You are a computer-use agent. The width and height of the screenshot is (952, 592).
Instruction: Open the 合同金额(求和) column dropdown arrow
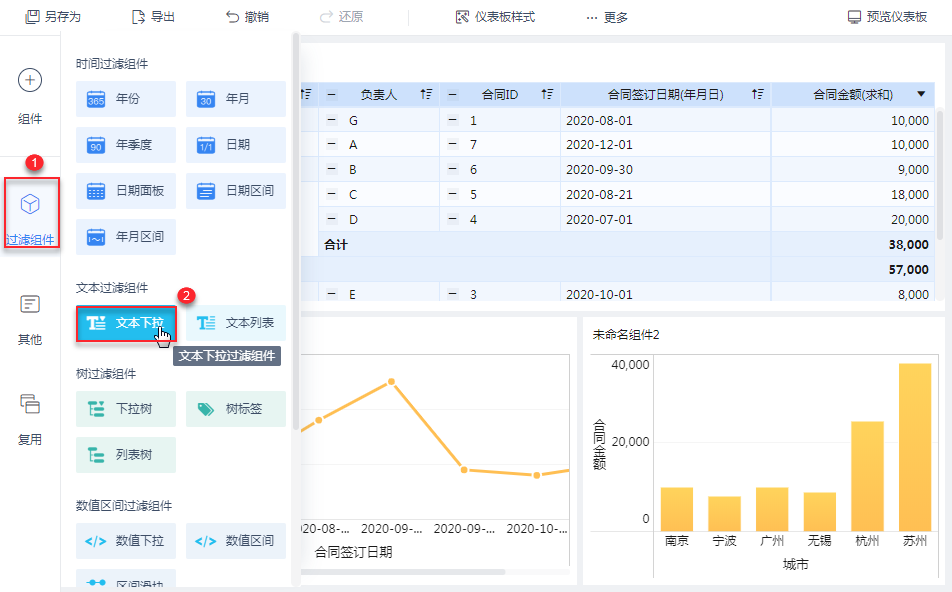tap(921, 94)
